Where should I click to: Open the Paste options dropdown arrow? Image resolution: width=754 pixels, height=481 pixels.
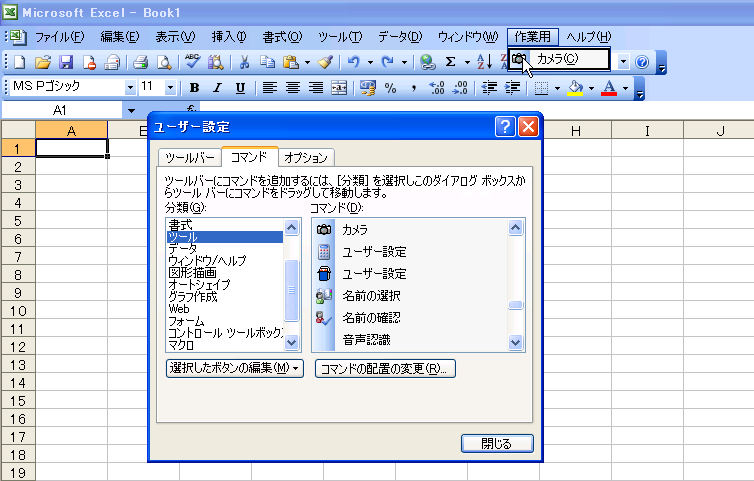(x=307, y=62)
